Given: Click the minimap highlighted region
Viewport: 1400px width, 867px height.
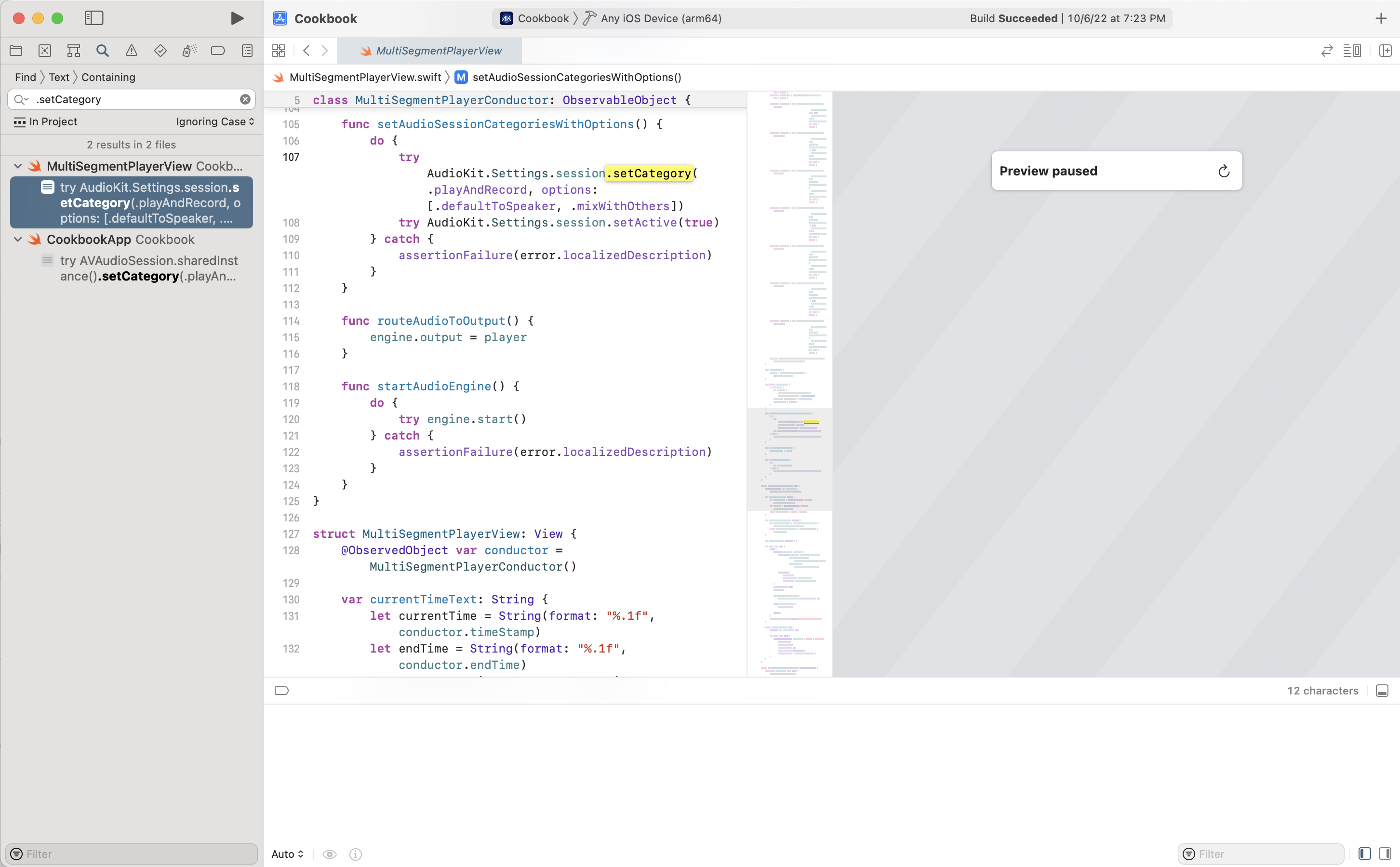Looking at the screenshot, I should point(811,422).
